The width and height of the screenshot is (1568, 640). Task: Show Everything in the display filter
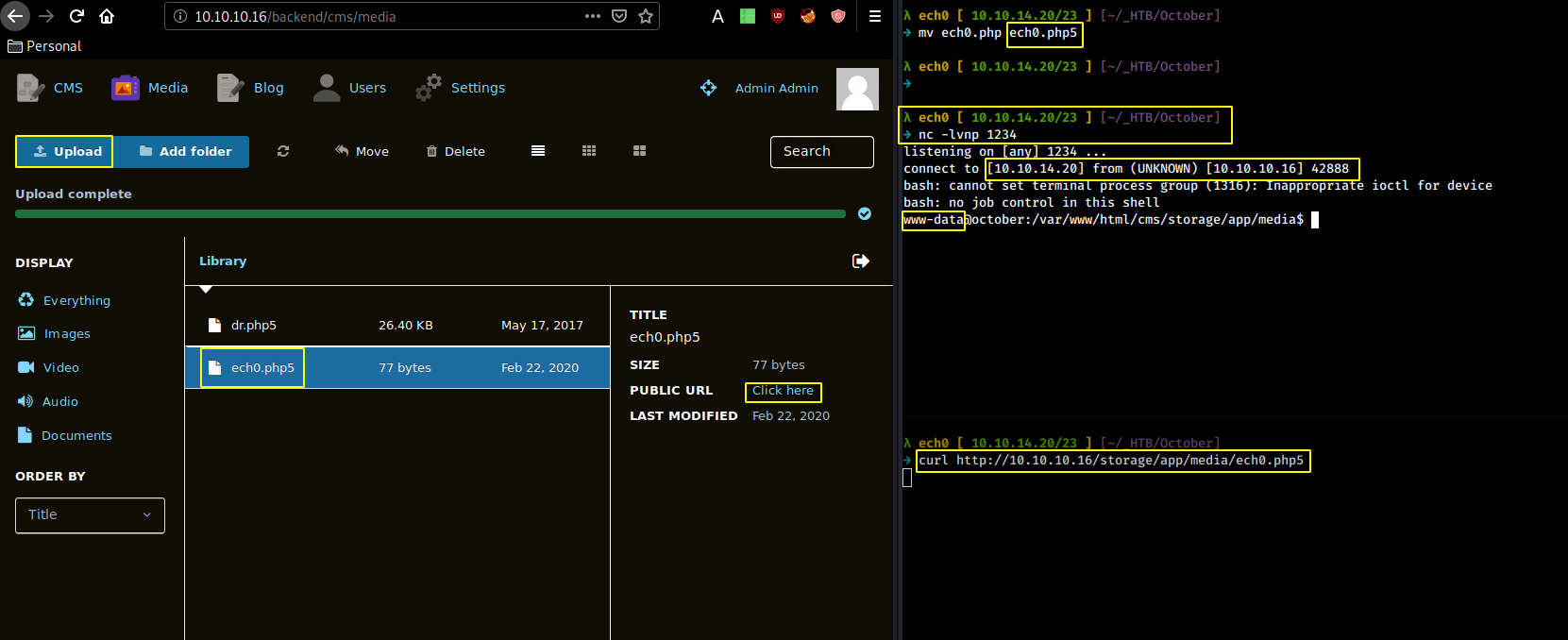tap(64, 300)
